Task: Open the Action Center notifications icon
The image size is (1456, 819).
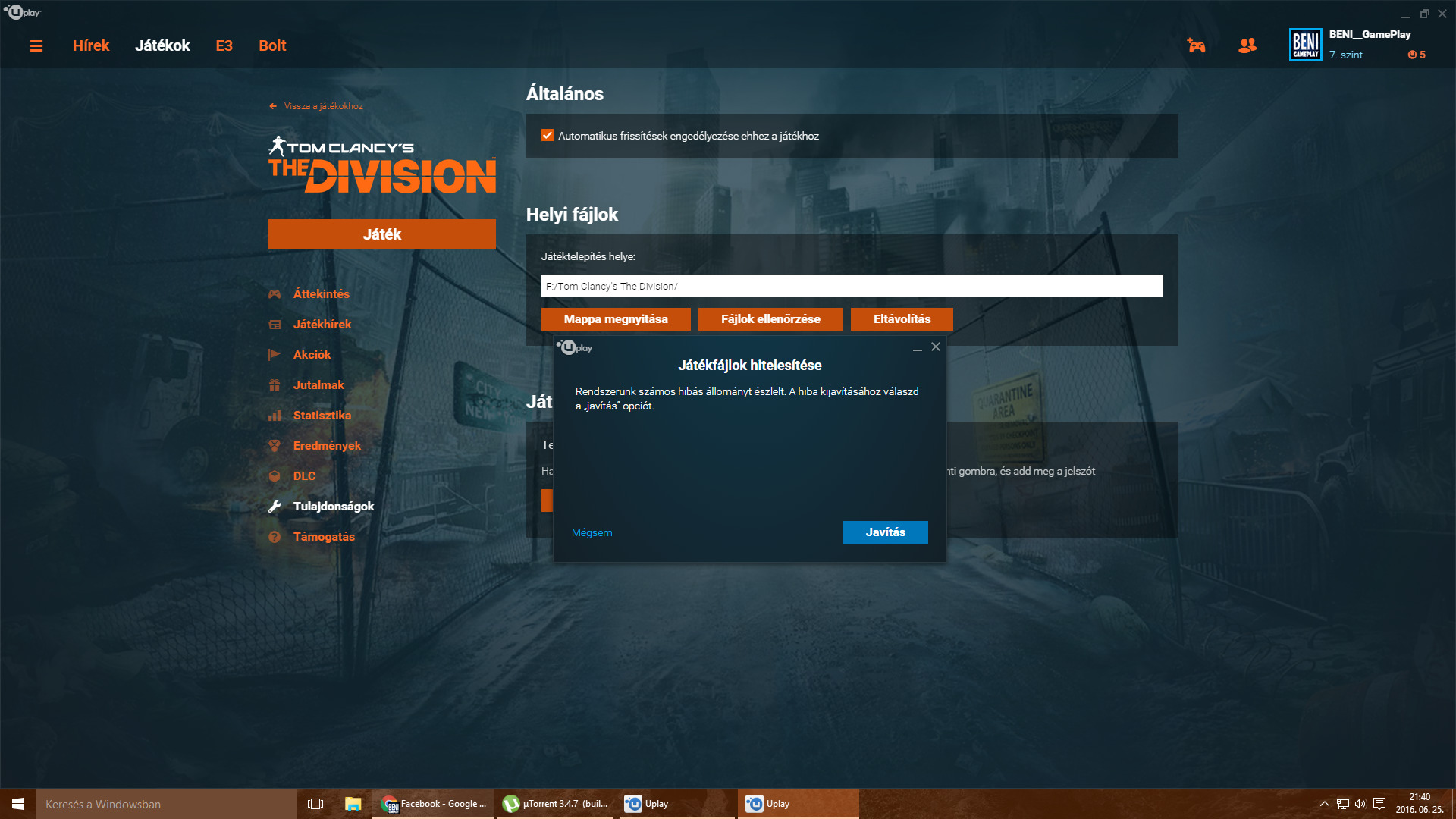Action: (1379, 804)
